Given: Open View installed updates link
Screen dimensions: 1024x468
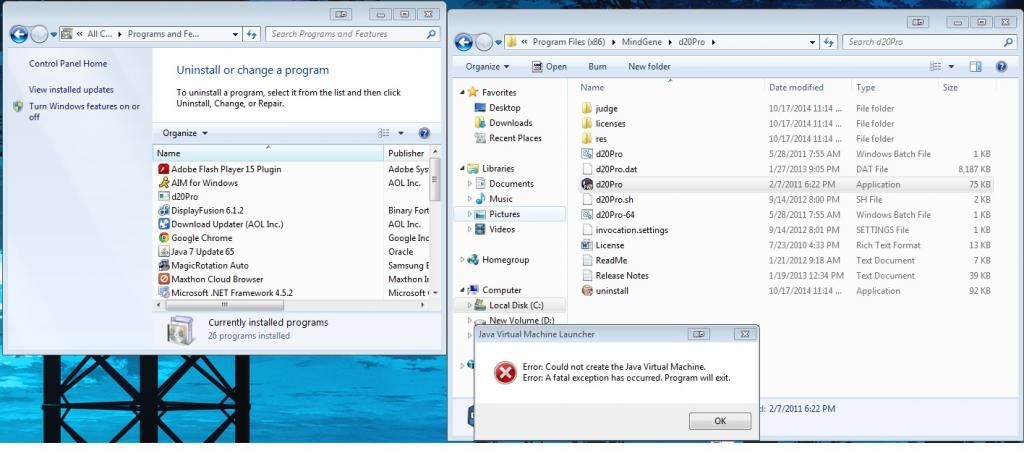Looking at the screenshot, I should [x=71, y=89].
